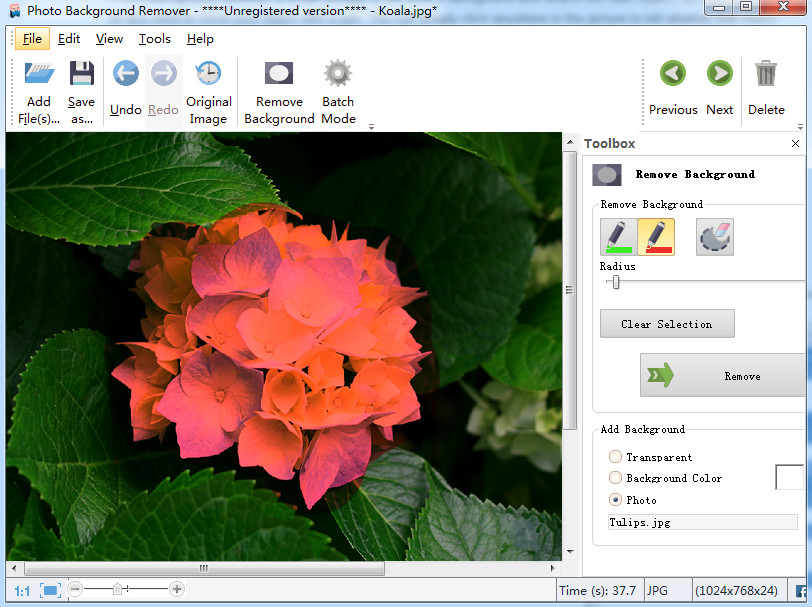Go to the Next image
The image size is (812, 607).
tap(720, 88)
